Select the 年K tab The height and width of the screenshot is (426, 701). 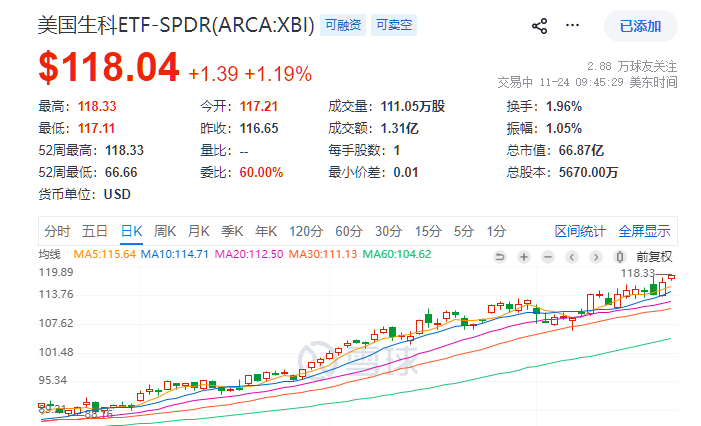point(266,232)
